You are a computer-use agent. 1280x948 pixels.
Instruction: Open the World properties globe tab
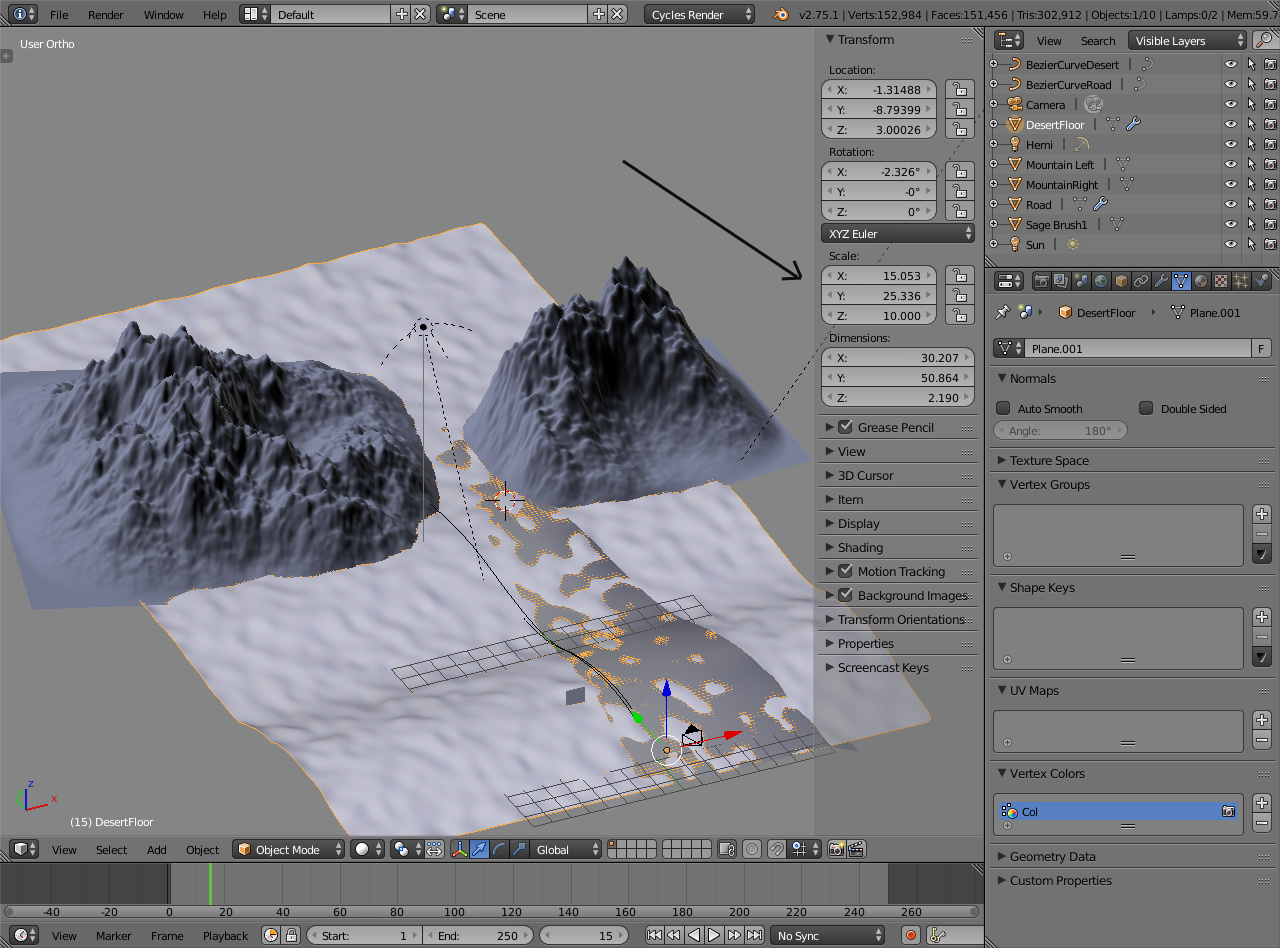pyautogui.click(x=1101, y=282)
